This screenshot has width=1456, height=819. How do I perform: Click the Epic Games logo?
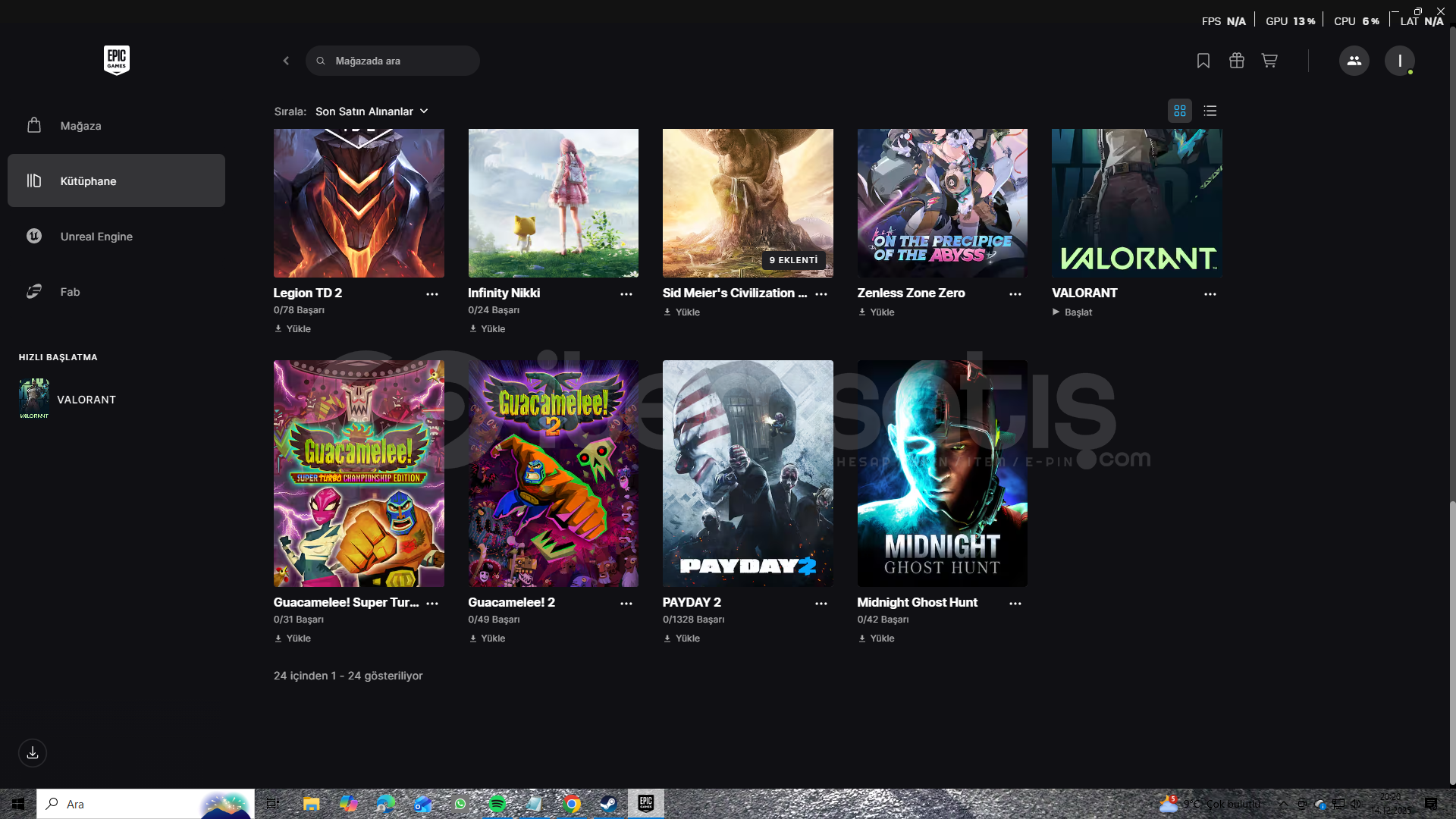117,60
